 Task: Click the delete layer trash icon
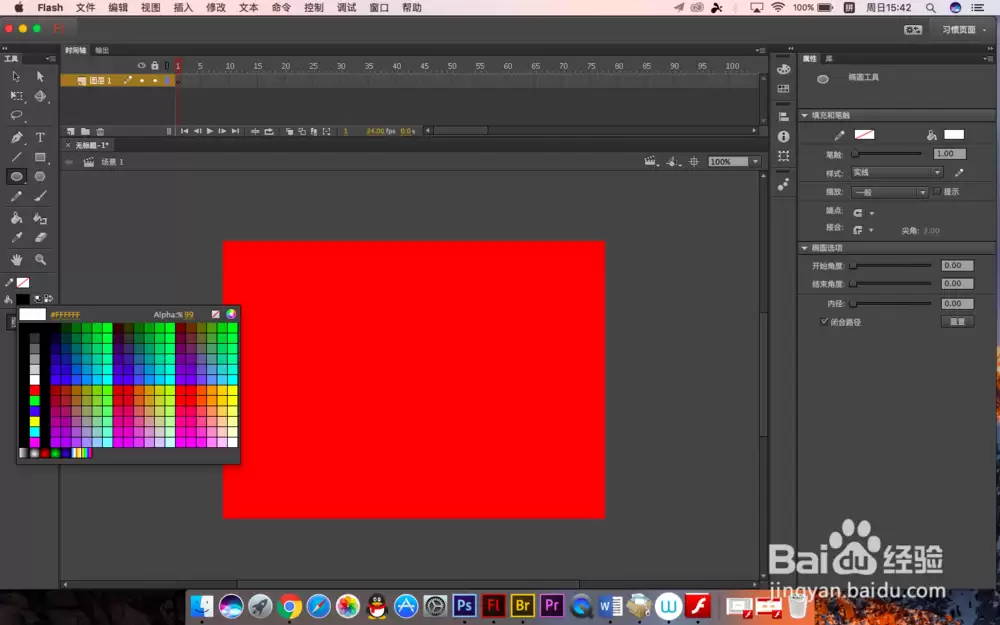(x=100, y=131)
